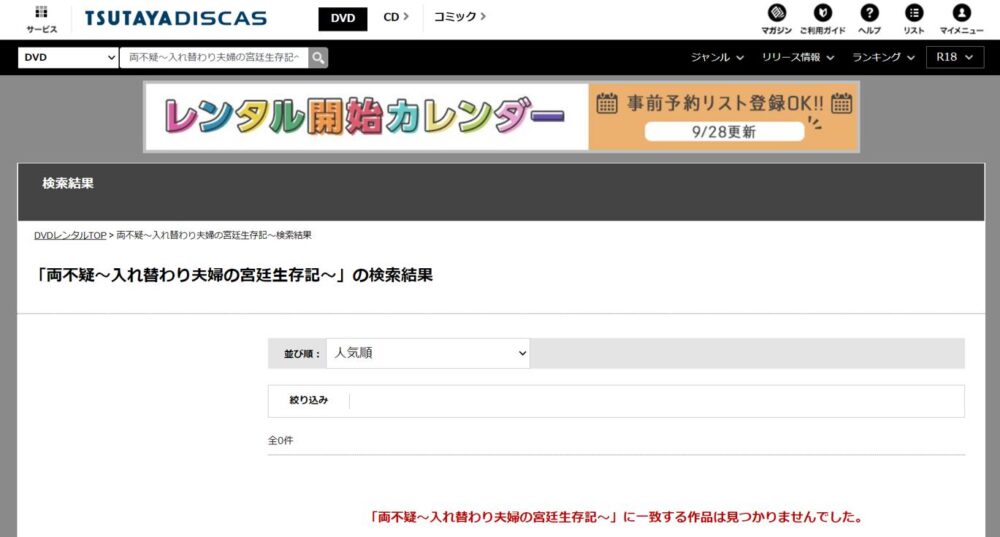Open the レンタル開始カレンダー banner
This screenshot has width=1000, height=537.
tap(501, 117)
